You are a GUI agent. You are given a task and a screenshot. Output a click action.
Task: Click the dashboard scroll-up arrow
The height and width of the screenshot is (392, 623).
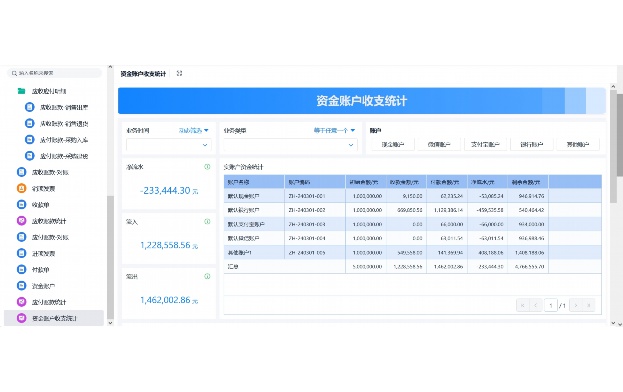click(x=613, y=86)
